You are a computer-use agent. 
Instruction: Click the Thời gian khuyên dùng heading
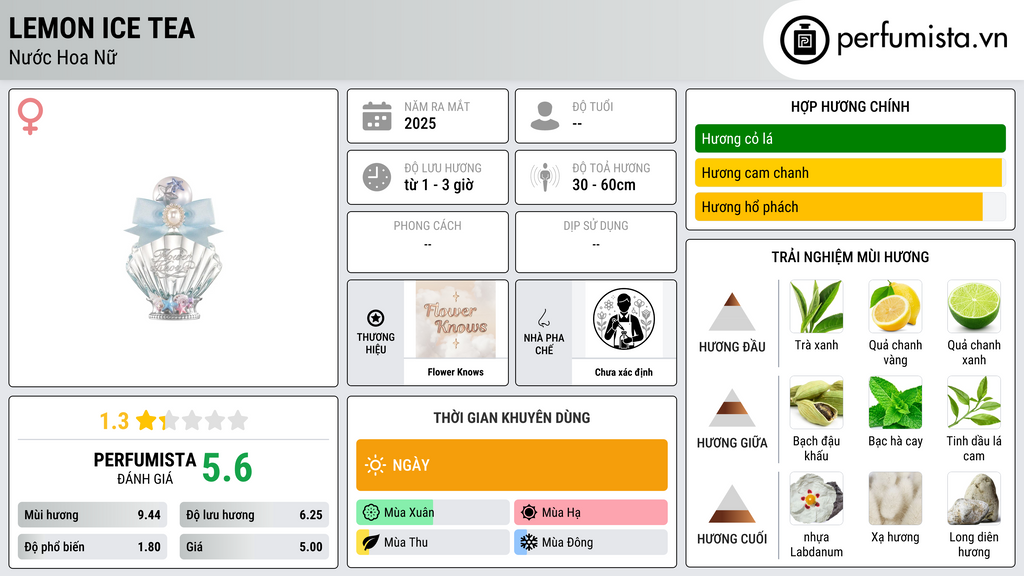(512, 417)
